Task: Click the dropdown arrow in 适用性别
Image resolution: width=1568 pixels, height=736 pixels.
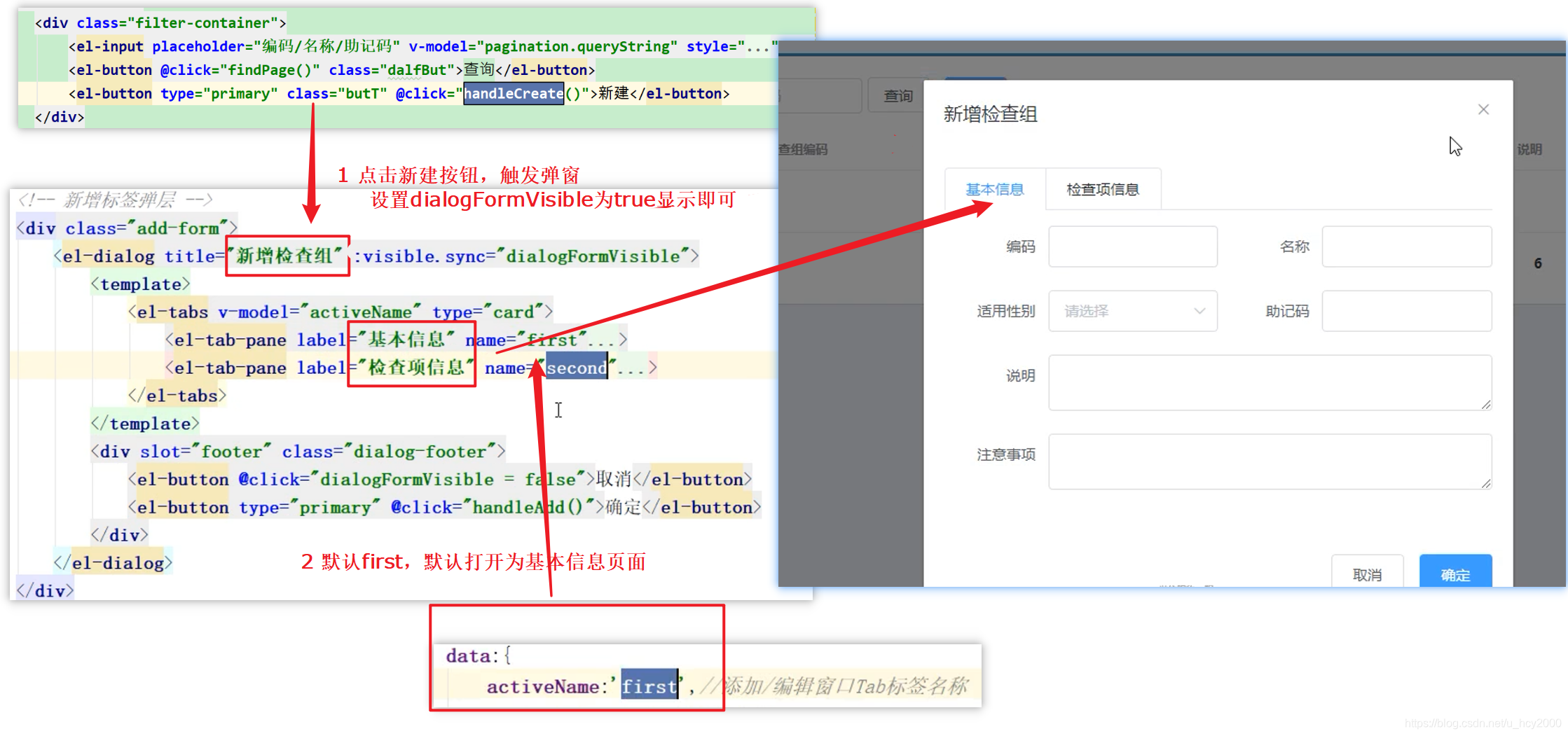Action: click(x=1199, y=311)
